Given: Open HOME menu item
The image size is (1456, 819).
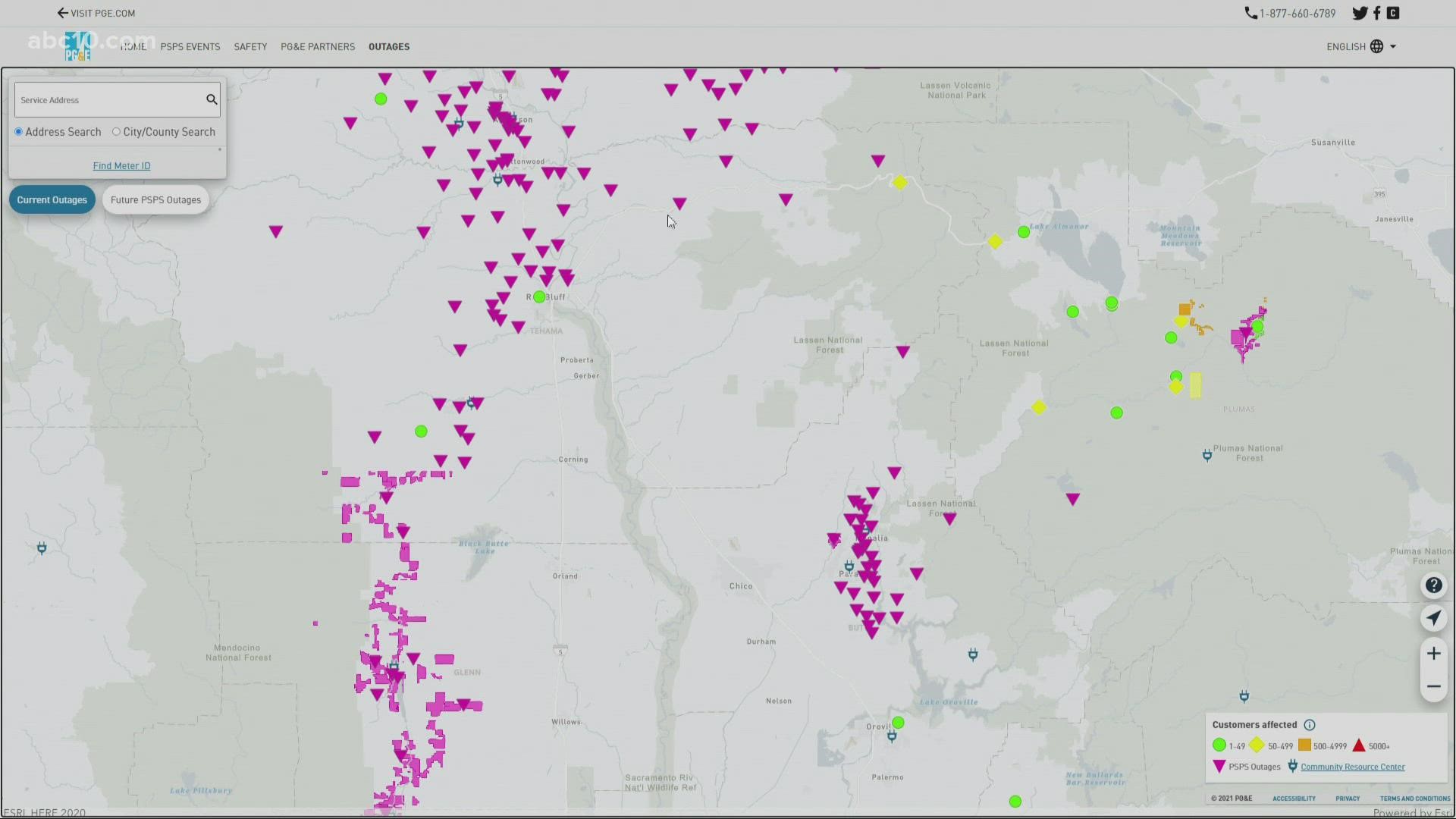Looking at the screenshot, I should pos(133,46).
